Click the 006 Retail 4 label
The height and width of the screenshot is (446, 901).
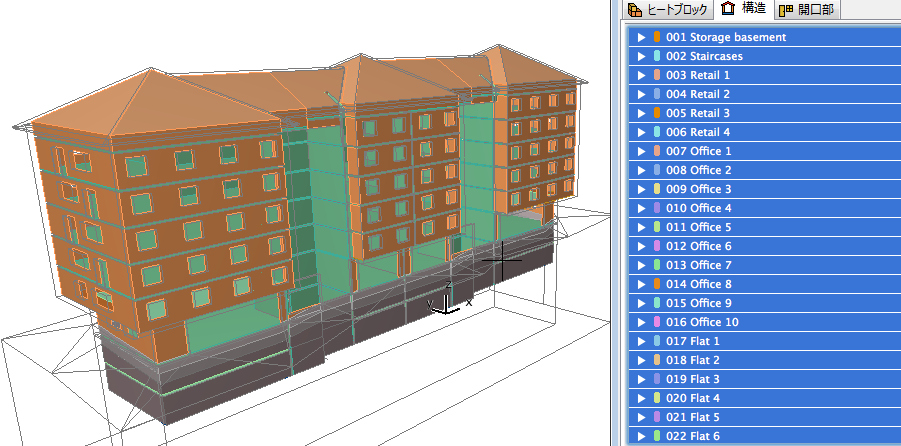pyautogui.click(x=698, y=132)
